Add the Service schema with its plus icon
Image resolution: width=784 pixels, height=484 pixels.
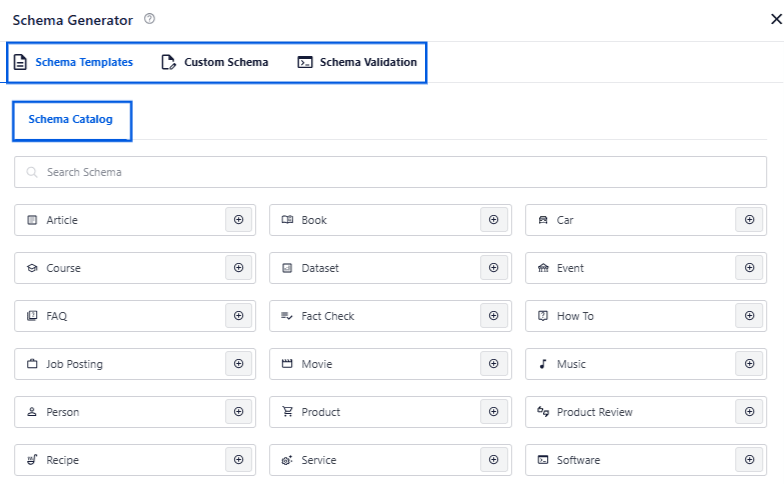[x=494, y=460]
